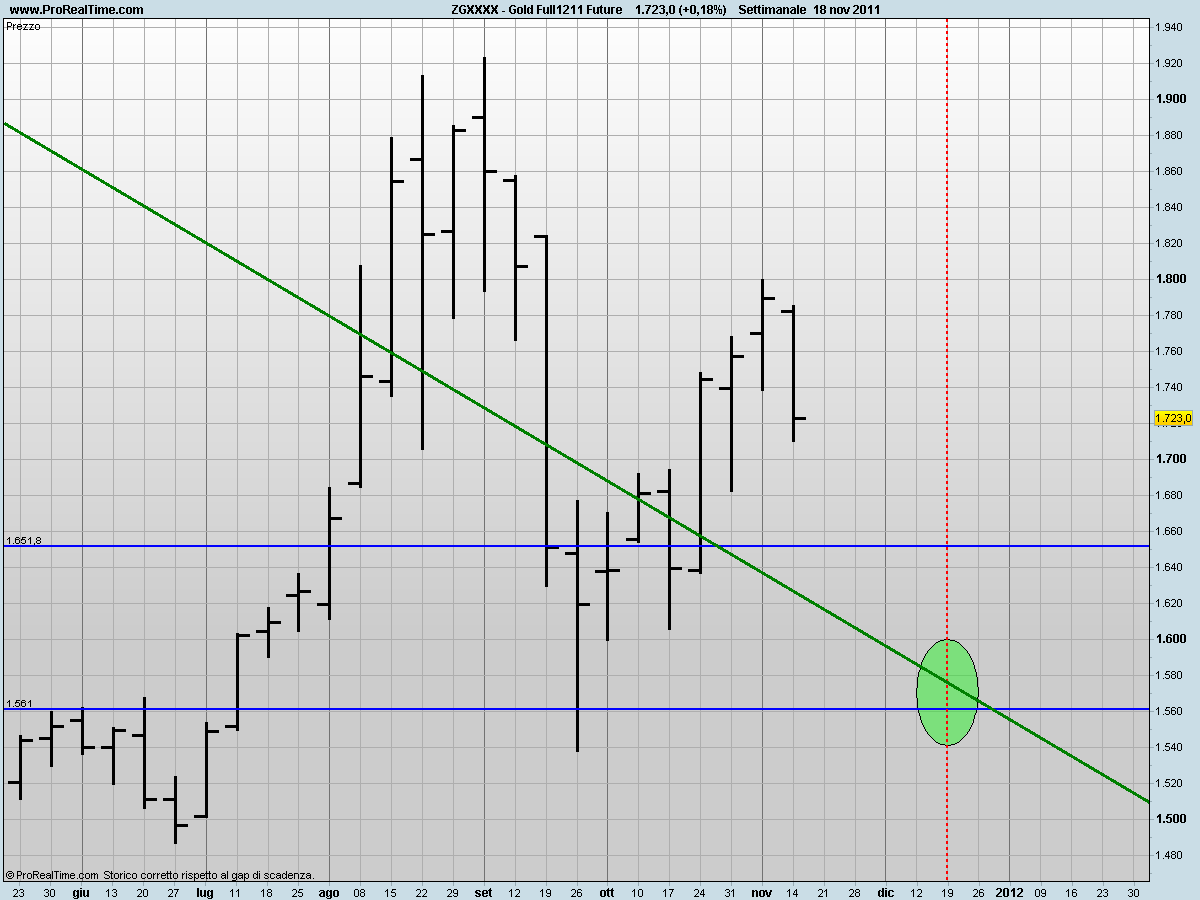Click the 27 date label before lug
The width and height of the screenshot is (1200, 900).
(174, 891)
